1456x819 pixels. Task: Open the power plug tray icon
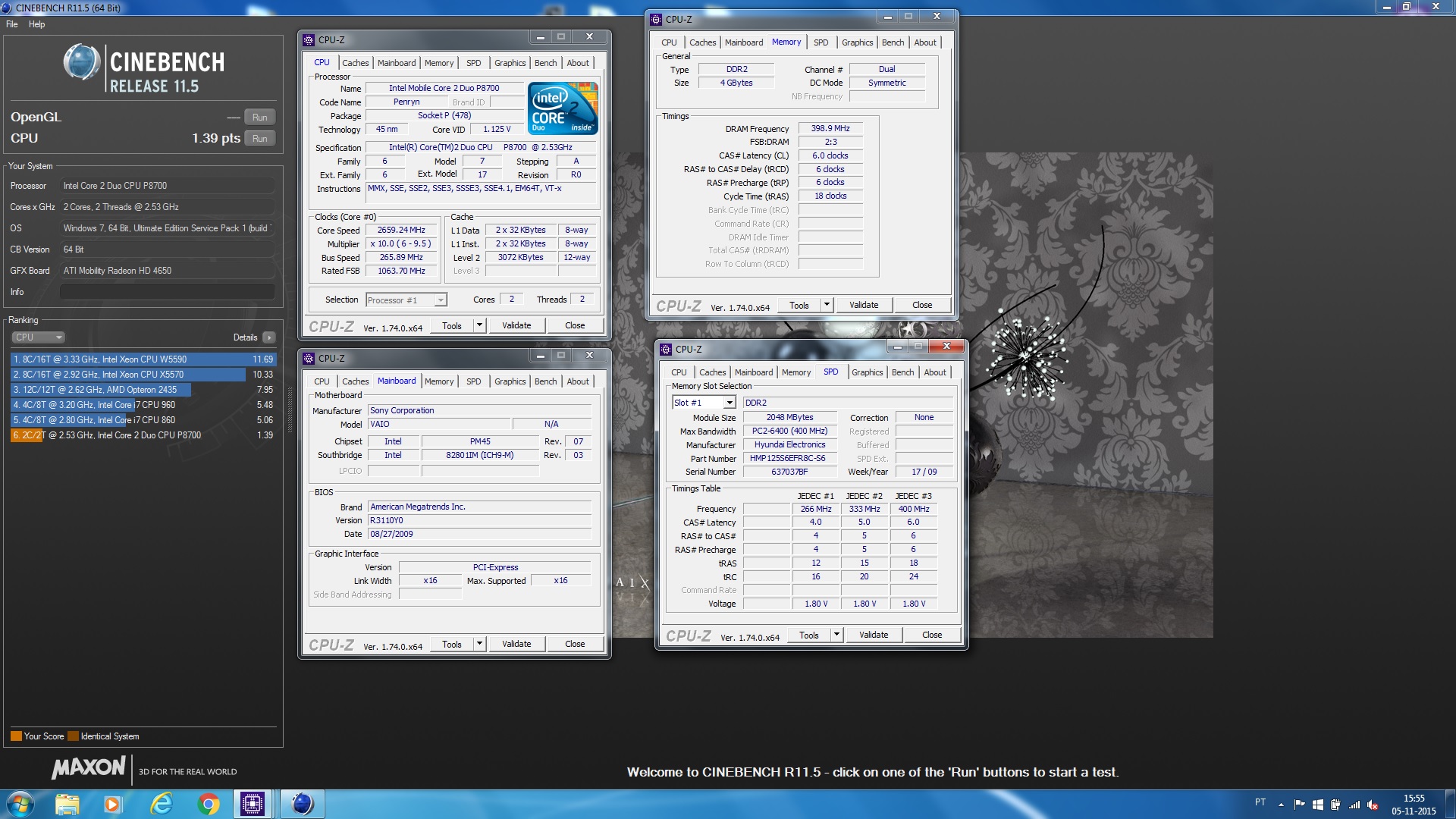tap(1335, 805)
